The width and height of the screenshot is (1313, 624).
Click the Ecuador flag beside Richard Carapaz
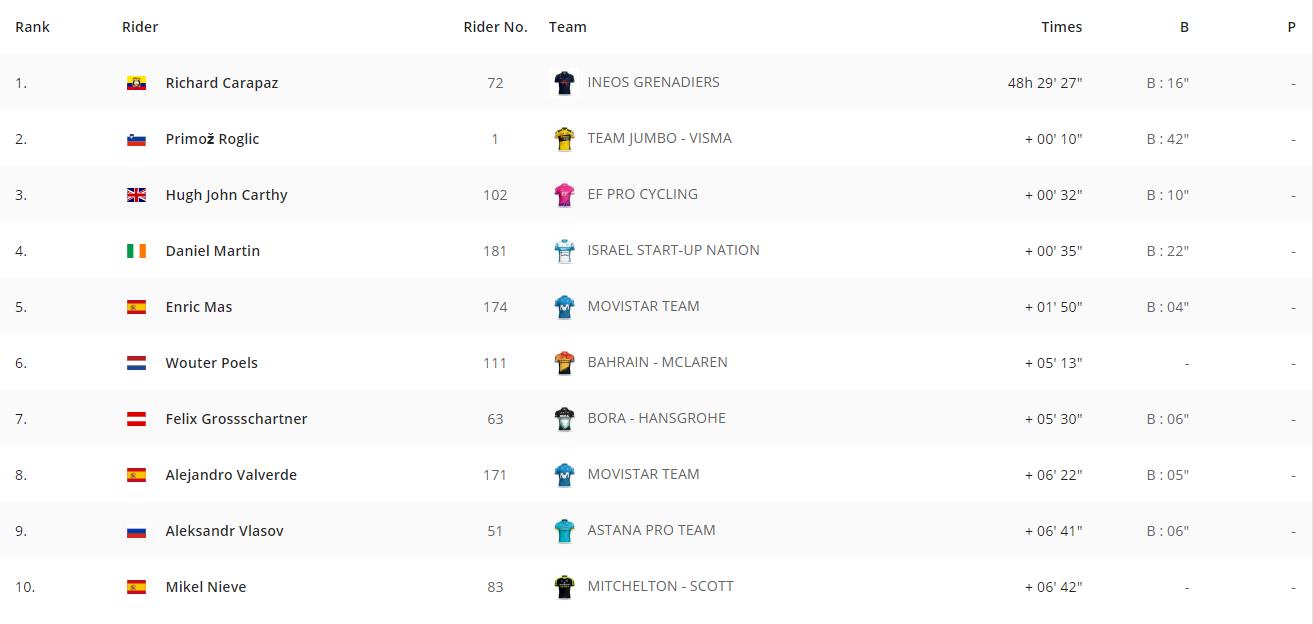[136, 83]
